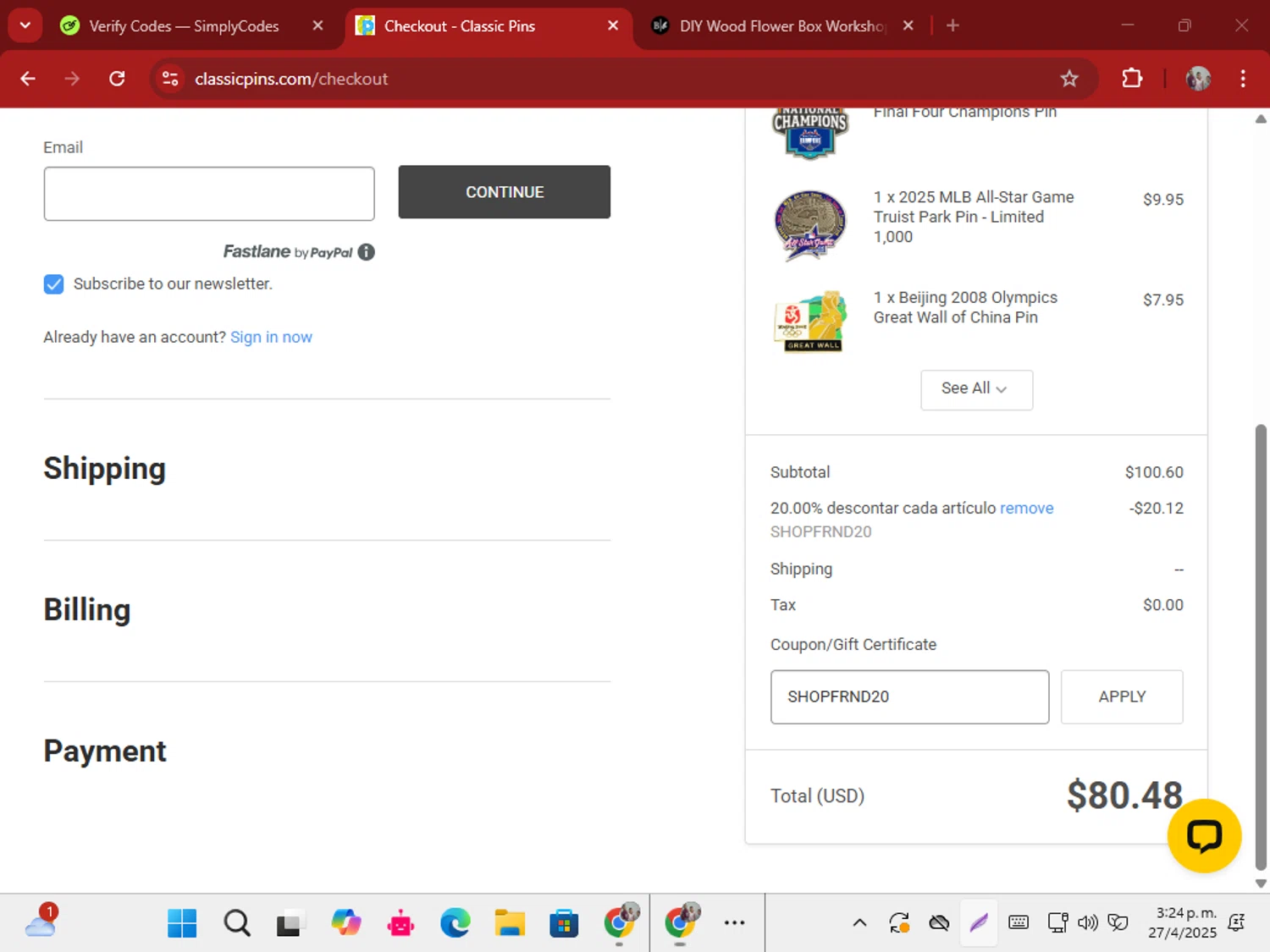This screenshot has width=1270, height=952.
Task: Uncheck Subscribe to our newsletter
Action: tap(53, 284)
